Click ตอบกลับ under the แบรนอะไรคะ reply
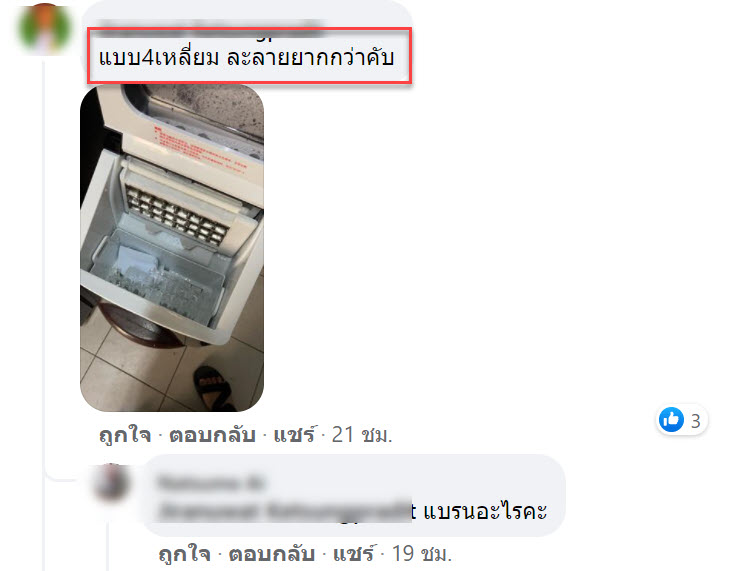 [x=271, y=554]
